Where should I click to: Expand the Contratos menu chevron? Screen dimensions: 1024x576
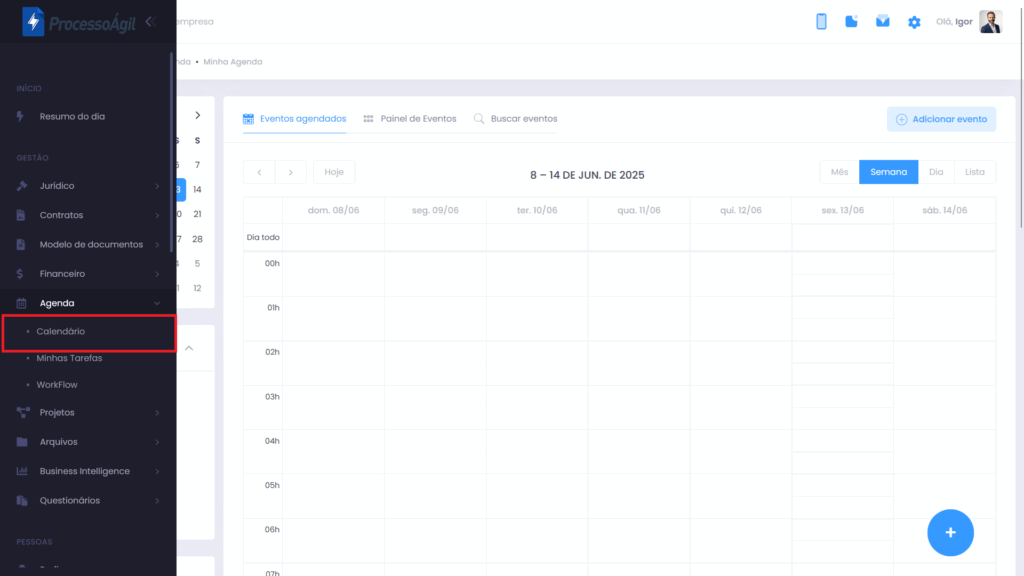[x=157, y=216]
